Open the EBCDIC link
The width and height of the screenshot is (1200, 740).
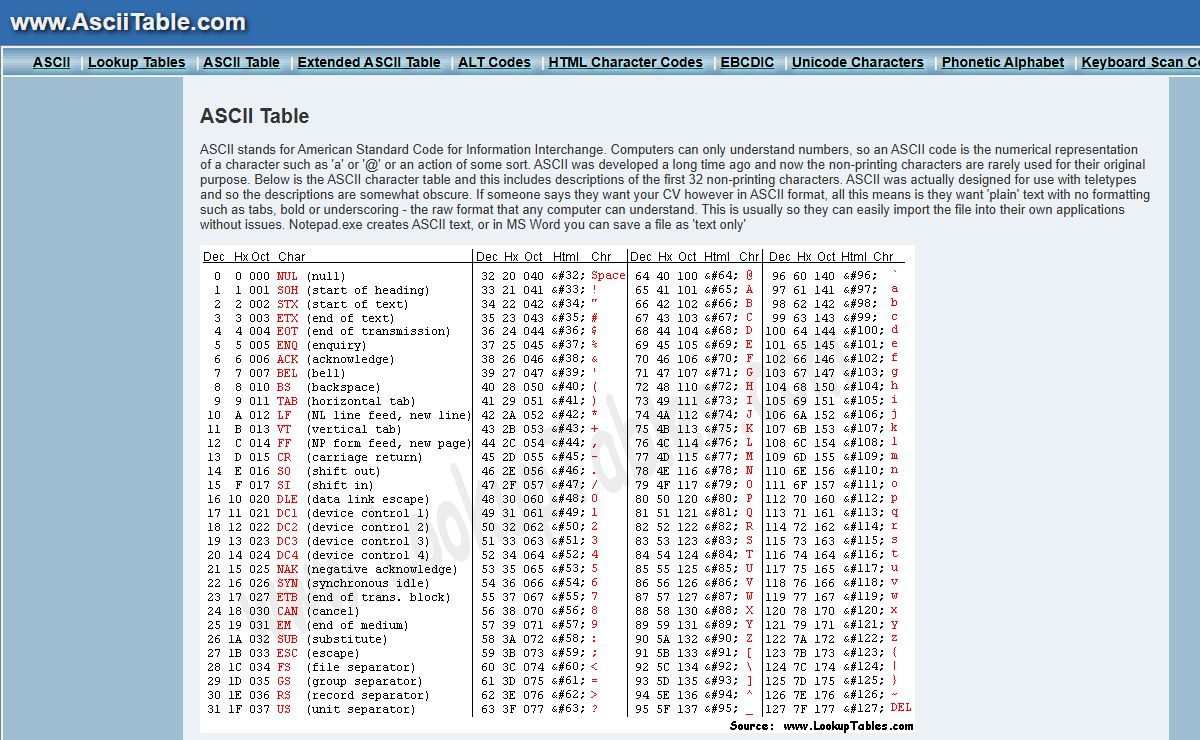click(x=747, y=62)
